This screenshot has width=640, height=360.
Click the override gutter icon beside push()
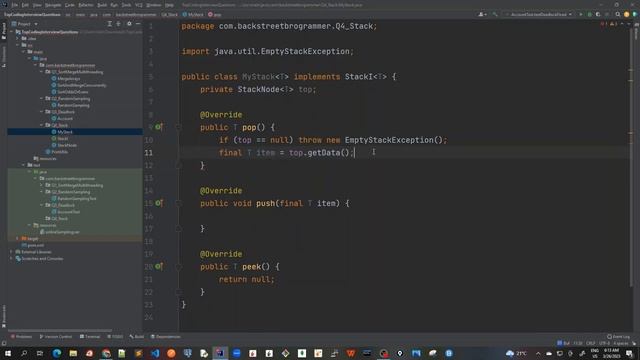pyautogui.click(x=159, y=203)
